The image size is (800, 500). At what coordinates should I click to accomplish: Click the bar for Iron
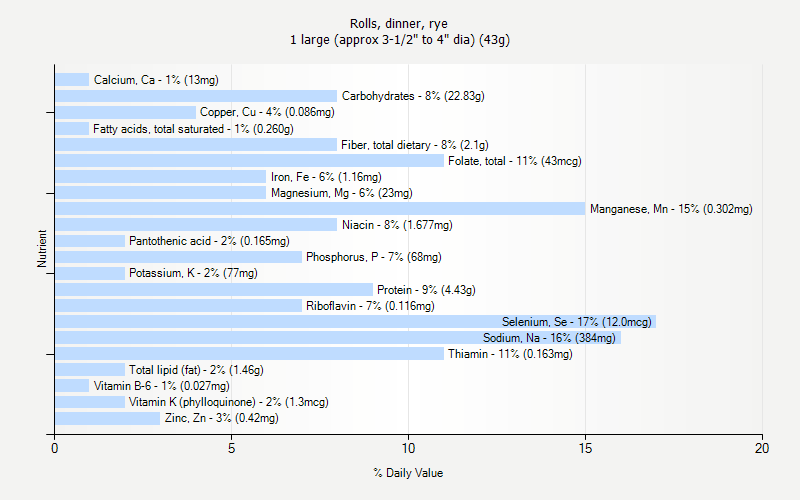point(161,177)
